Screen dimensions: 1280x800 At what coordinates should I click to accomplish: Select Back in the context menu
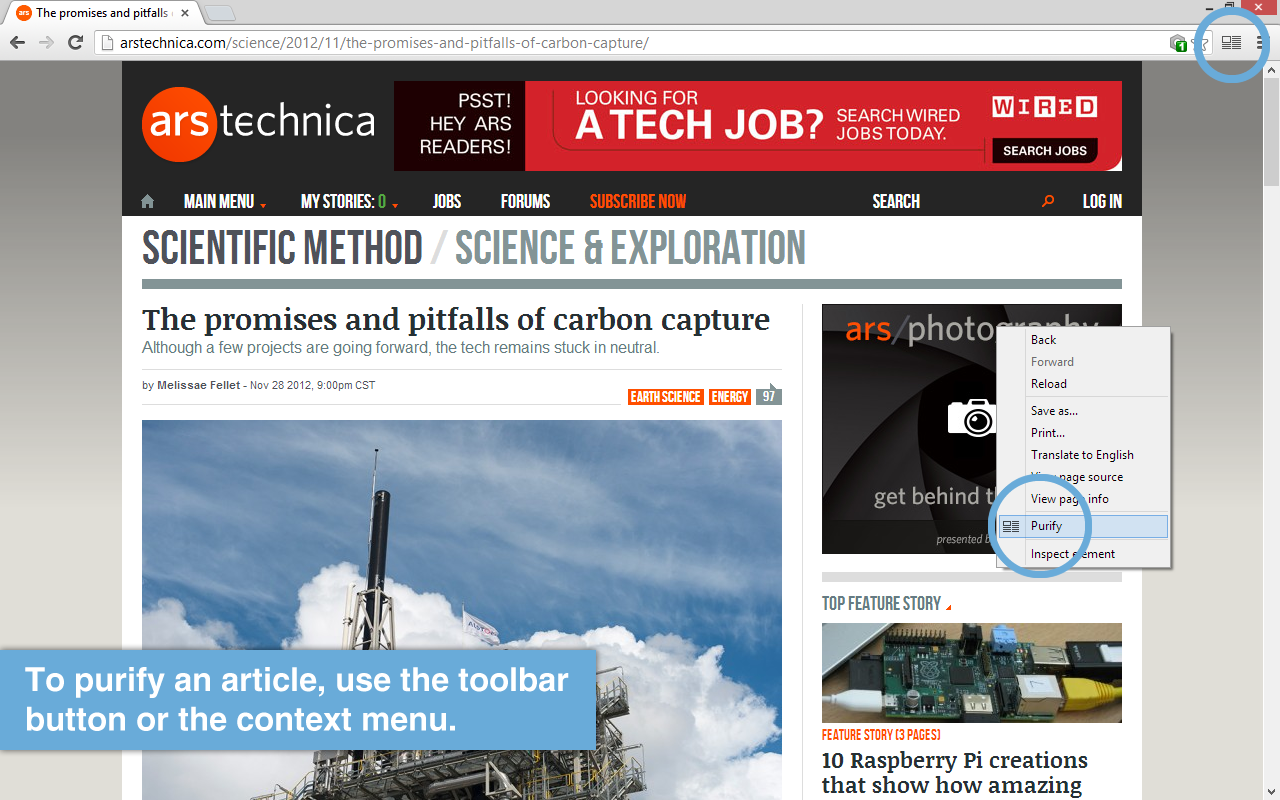(x=1084, y=340)
